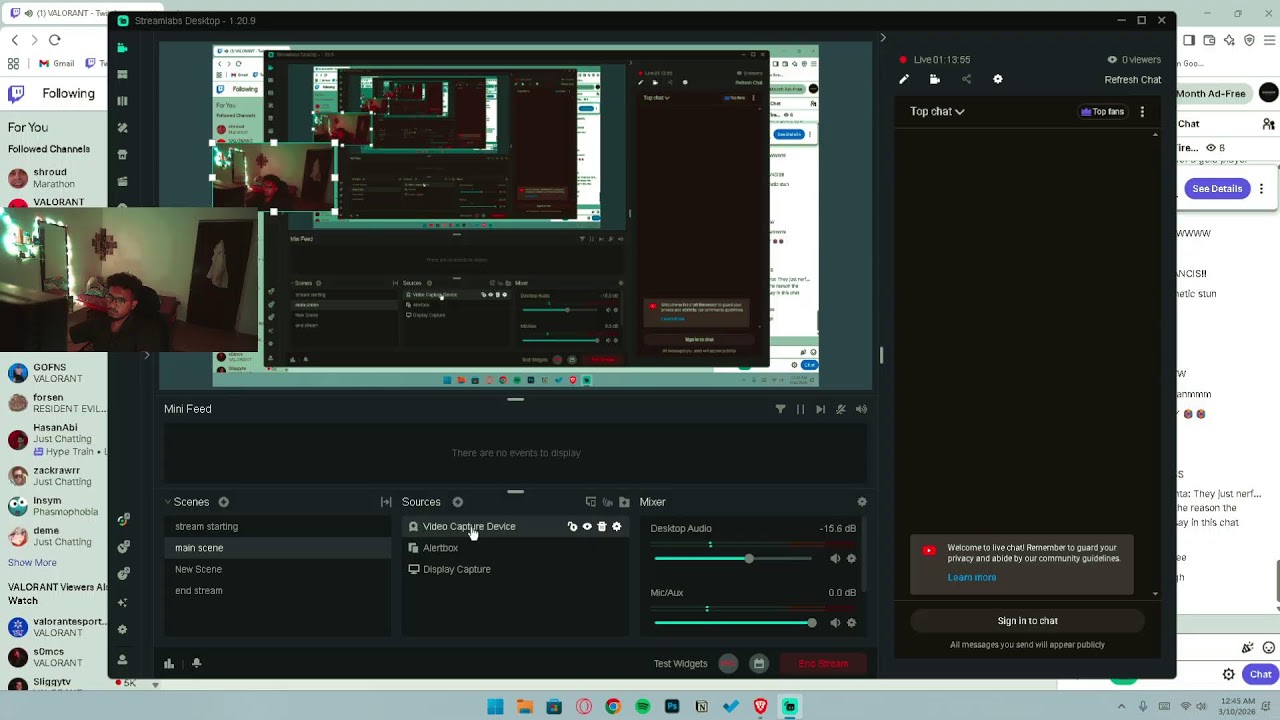Collapse the Scenes collection chevron
Viewport: 1280px width, 720px height.
point(169,502)
